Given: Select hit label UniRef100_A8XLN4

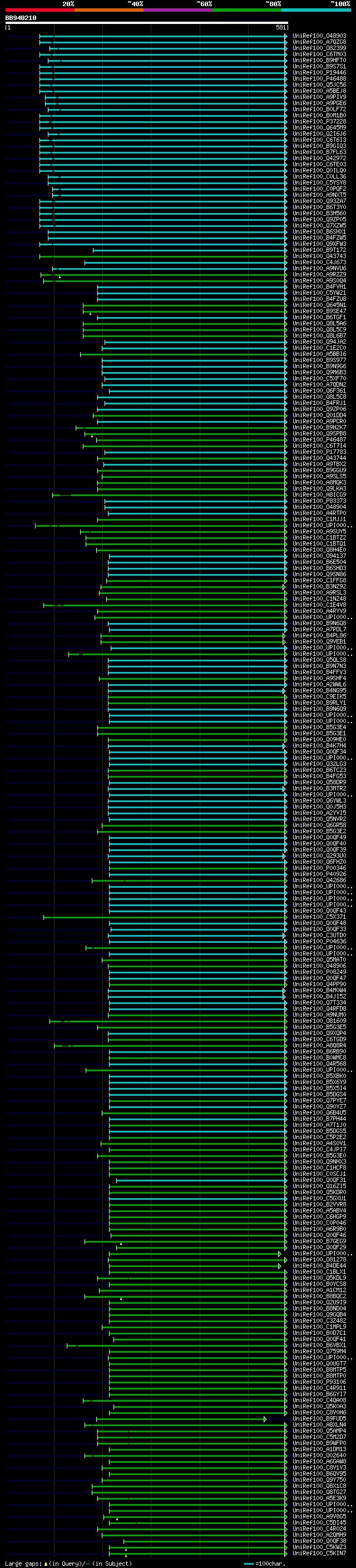Looking at the screenshot, I should point(319,1425).
